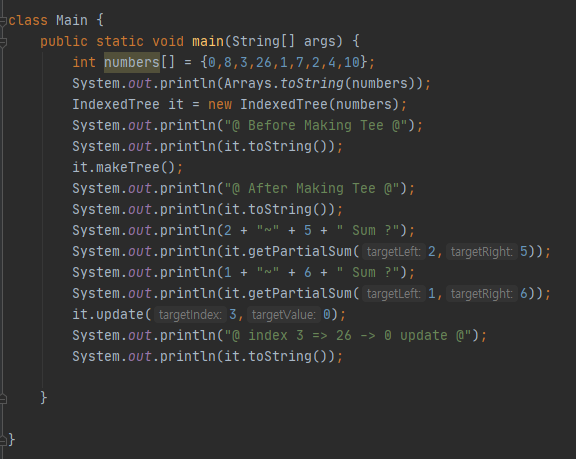Click last it.toString() println line
The image size is (576, 459).
pos(208,356)
